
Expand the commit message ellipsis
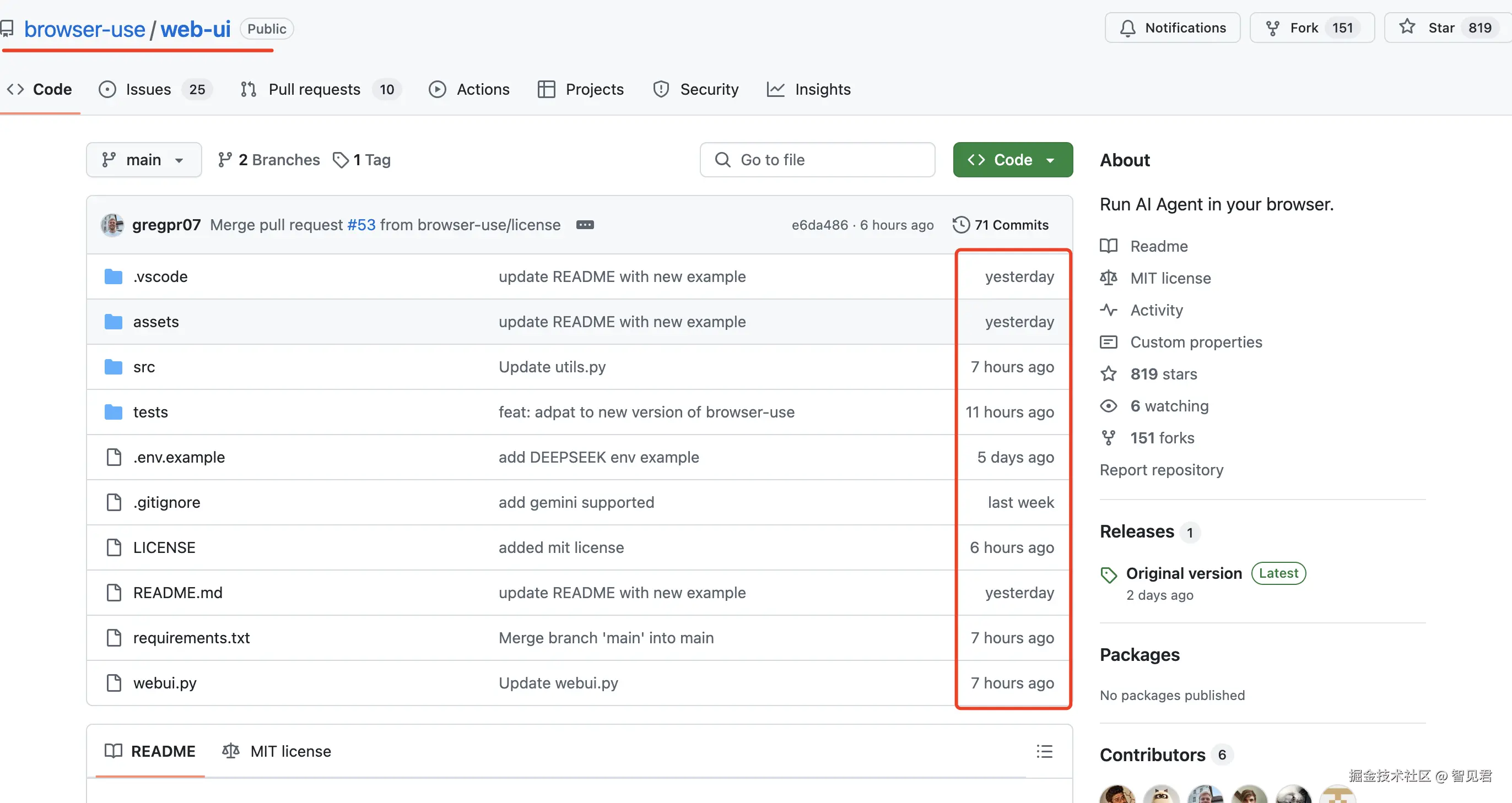coord(585,225)
